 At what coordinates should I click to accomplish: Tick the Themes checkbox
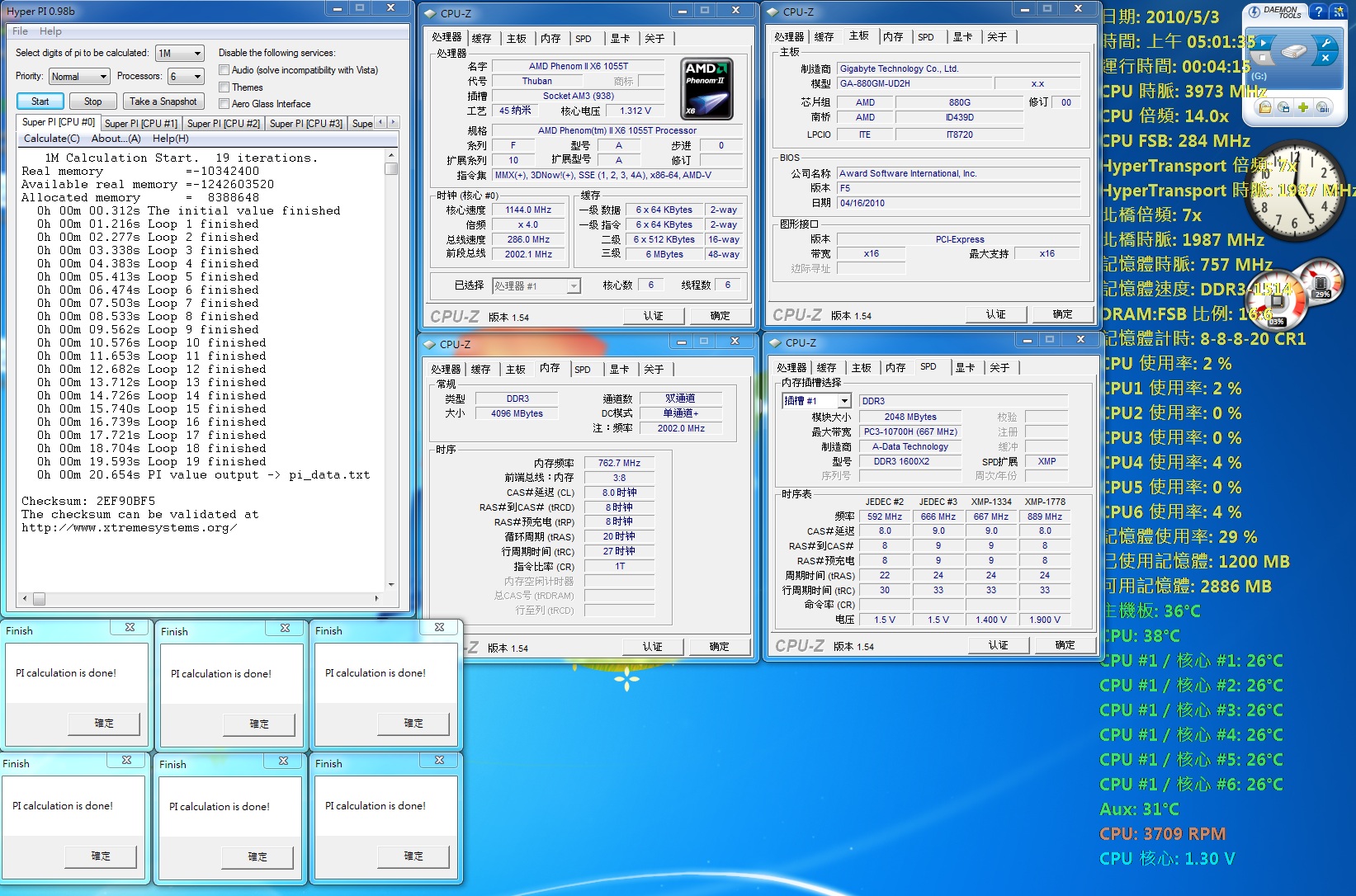(x=224, y=87)
